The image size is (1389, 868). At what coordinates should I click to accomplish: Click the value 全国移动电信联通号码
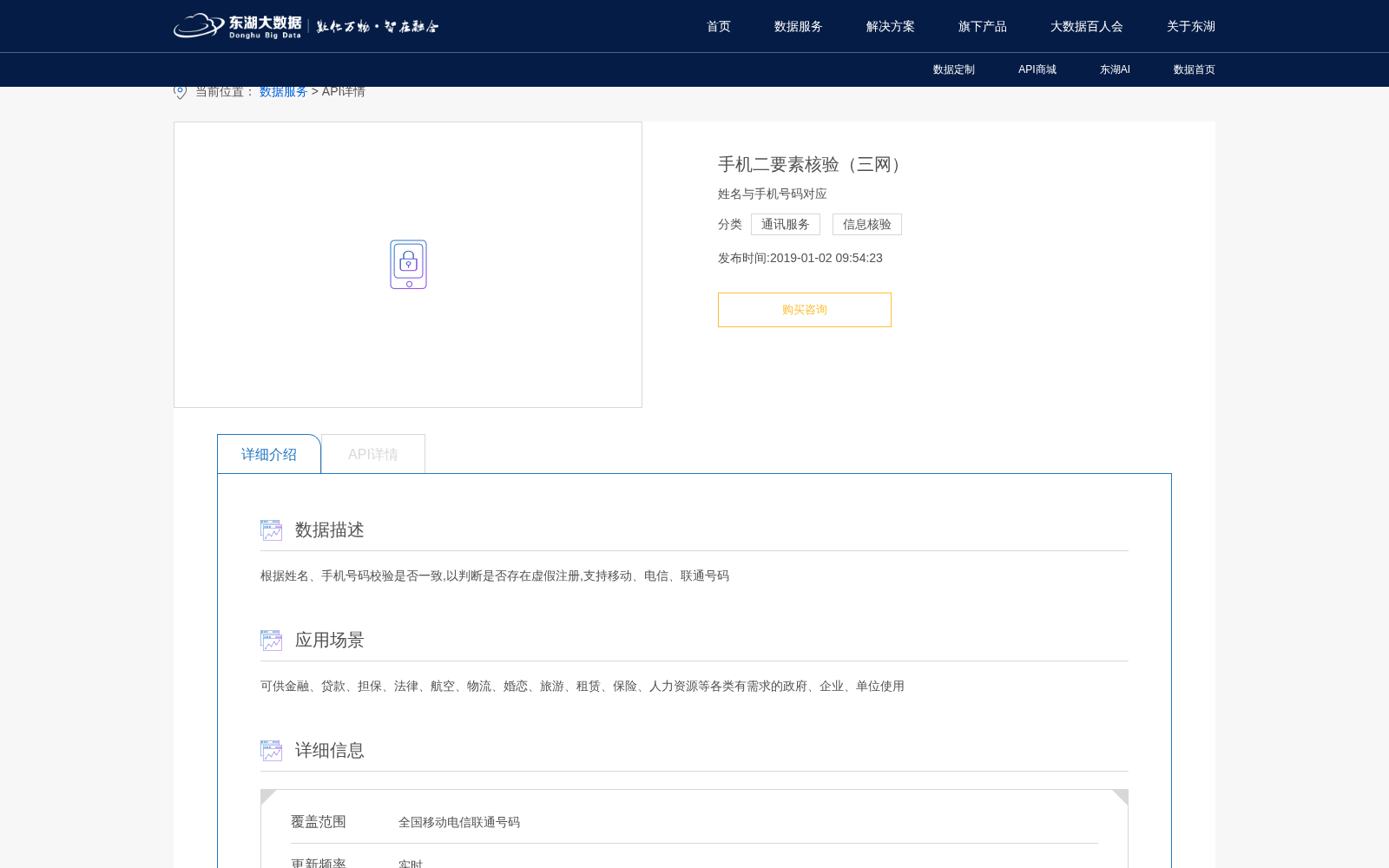[x=459, y=822]
